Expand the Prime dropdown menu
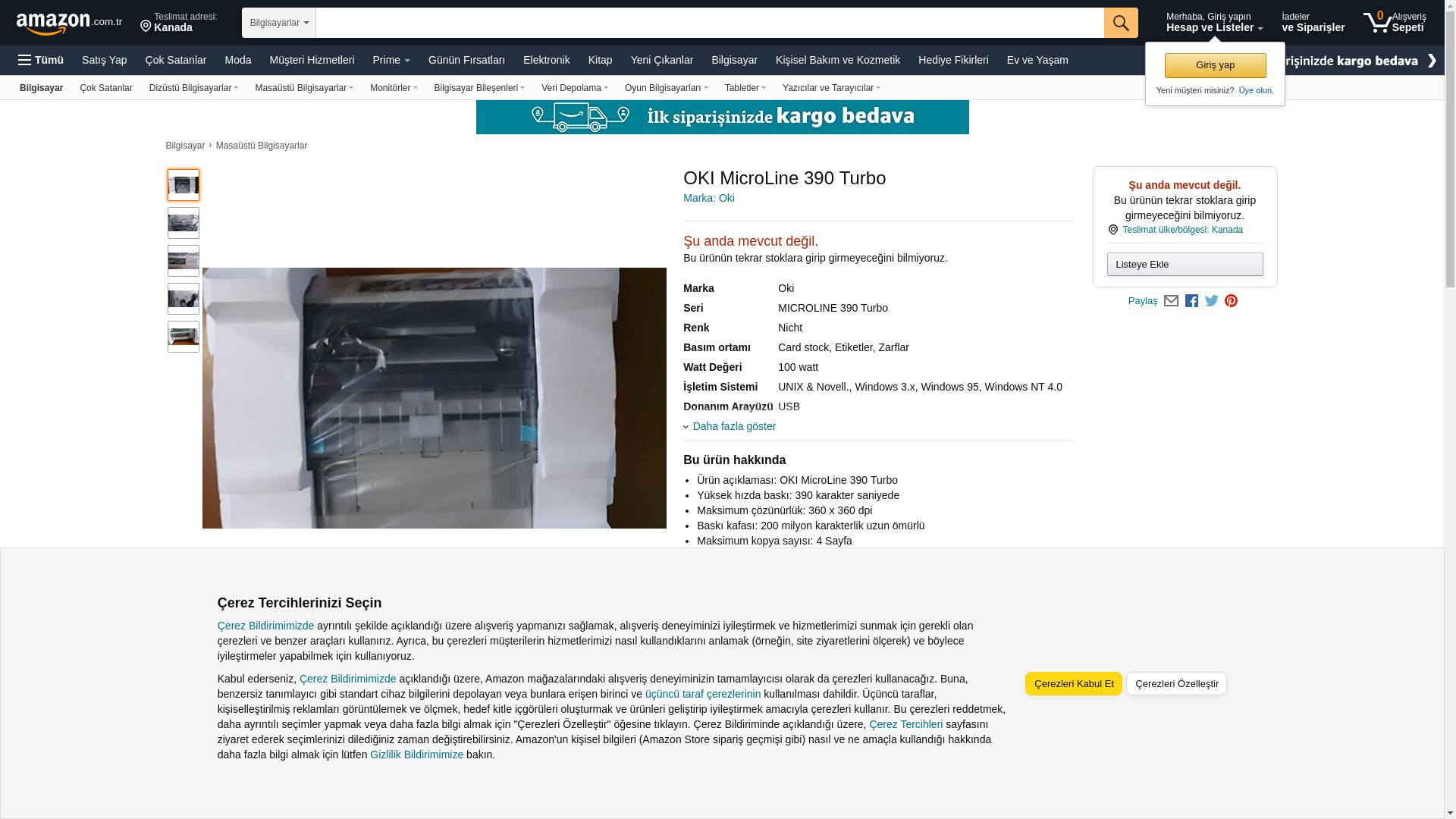The width and height of the screenshot is (1456, 819). click(391, 60)
